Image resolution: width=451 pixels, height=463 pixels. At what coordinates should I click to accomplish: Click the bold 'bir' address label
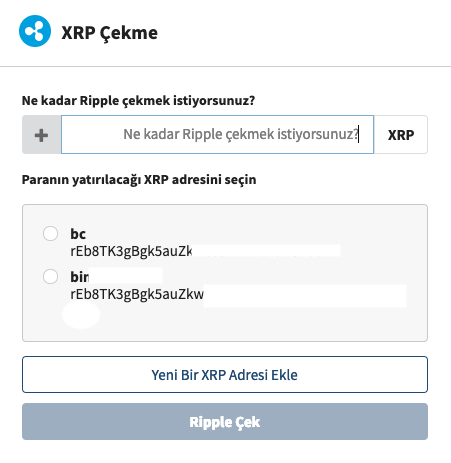click(x=79, y=277)
